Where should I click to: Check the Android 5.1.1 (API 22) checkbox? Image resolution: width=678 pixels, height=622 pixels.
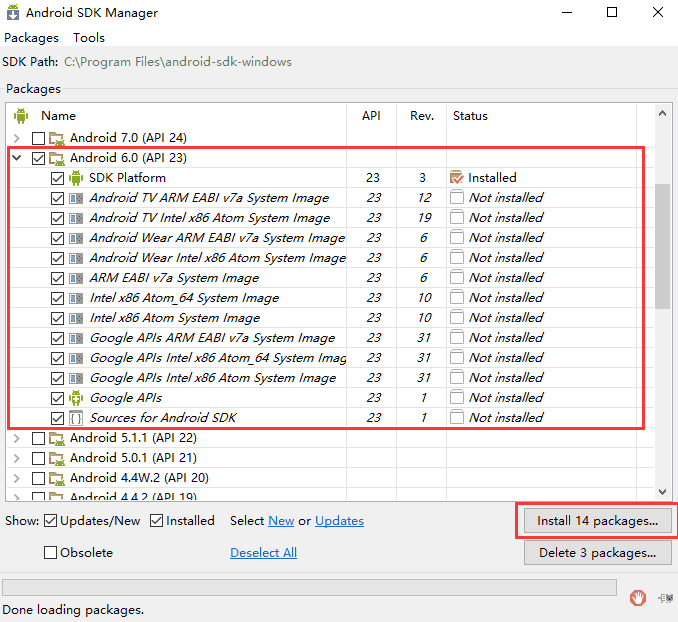38,439
